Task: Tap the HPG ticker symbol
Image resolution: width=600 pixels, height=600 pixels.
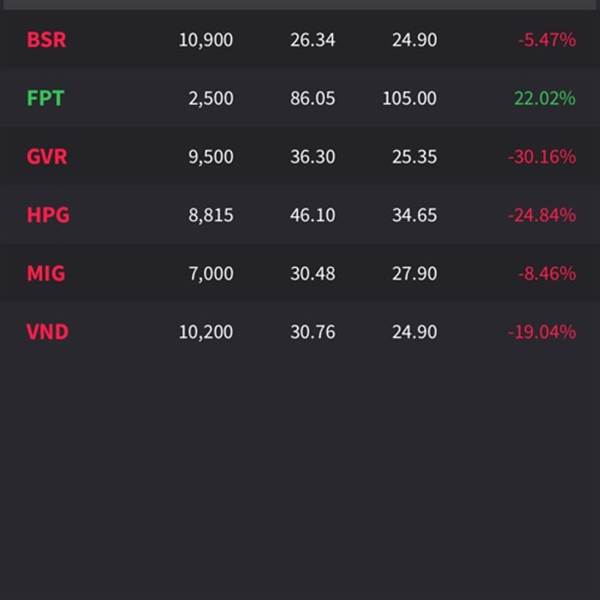Action: pyautogui.click(x=48, y=215)
